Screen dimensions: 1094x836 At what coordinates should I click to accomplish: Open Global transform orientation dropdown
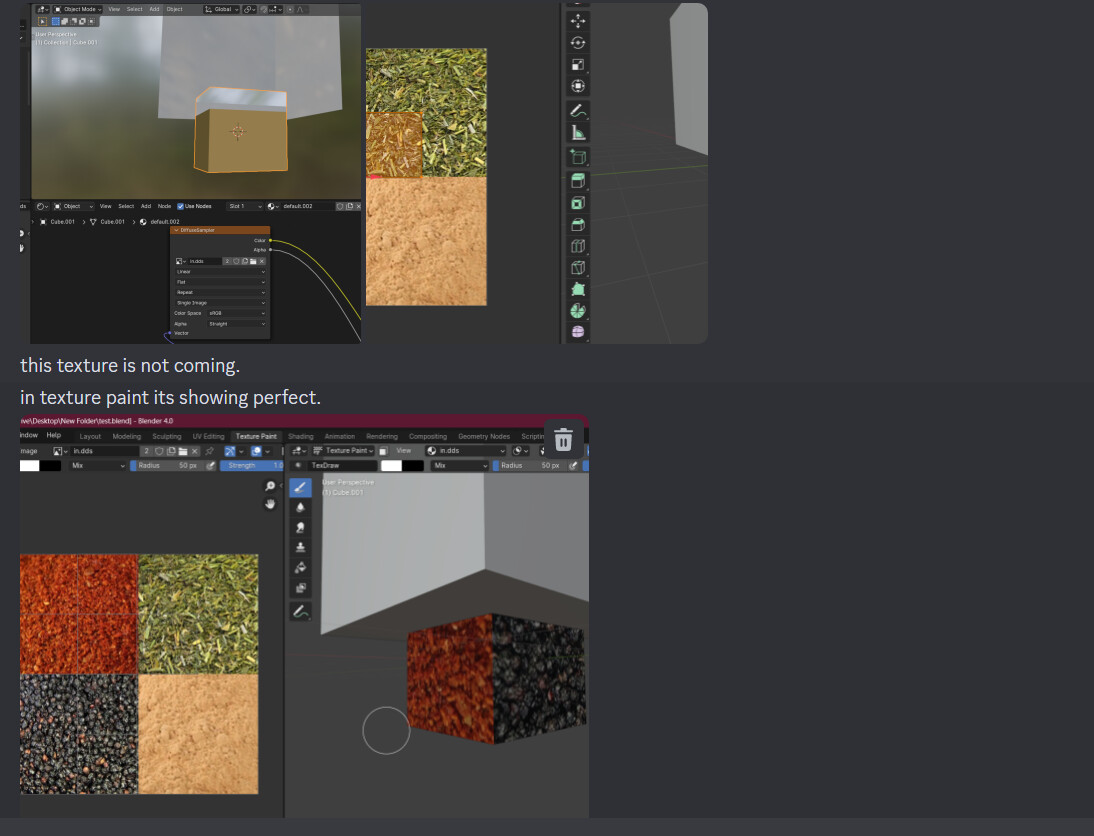(x=221, y=10)
